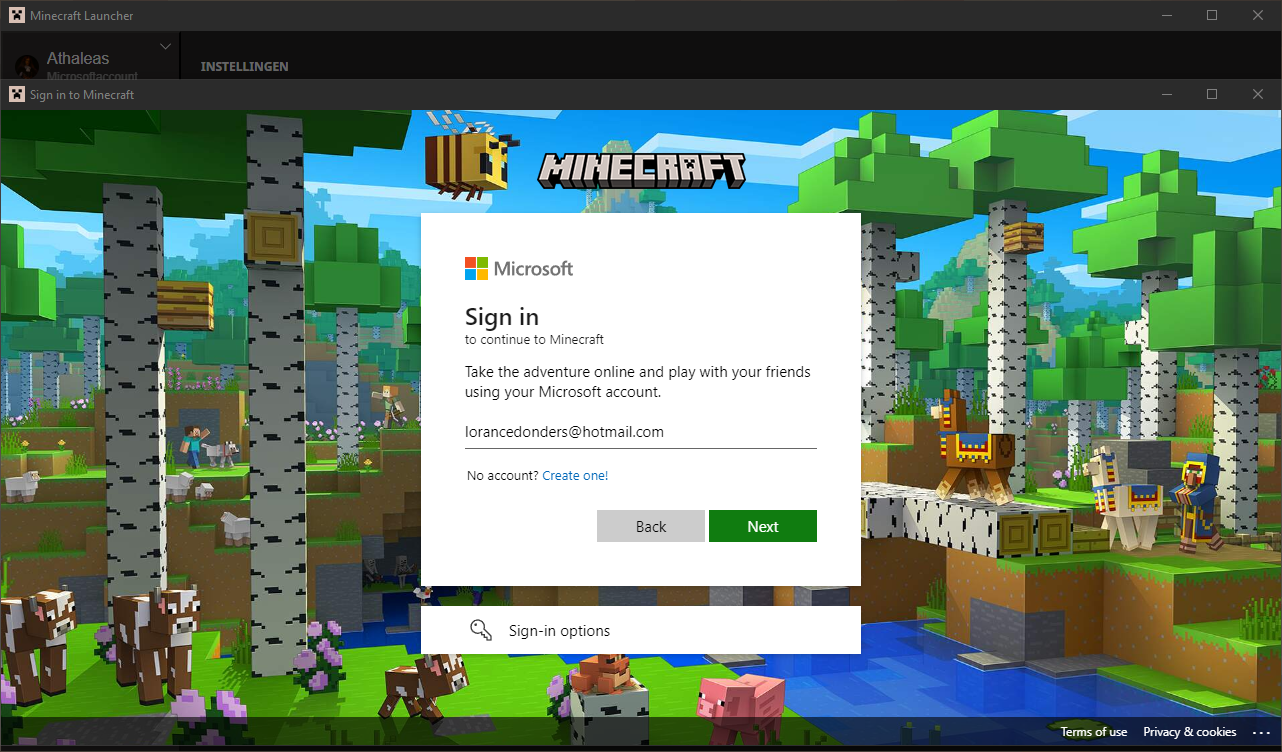Click the creeper icon in the sign-in window title bar
The height and width of the screenshot is (752, 1282).
(x=16, y=94)
